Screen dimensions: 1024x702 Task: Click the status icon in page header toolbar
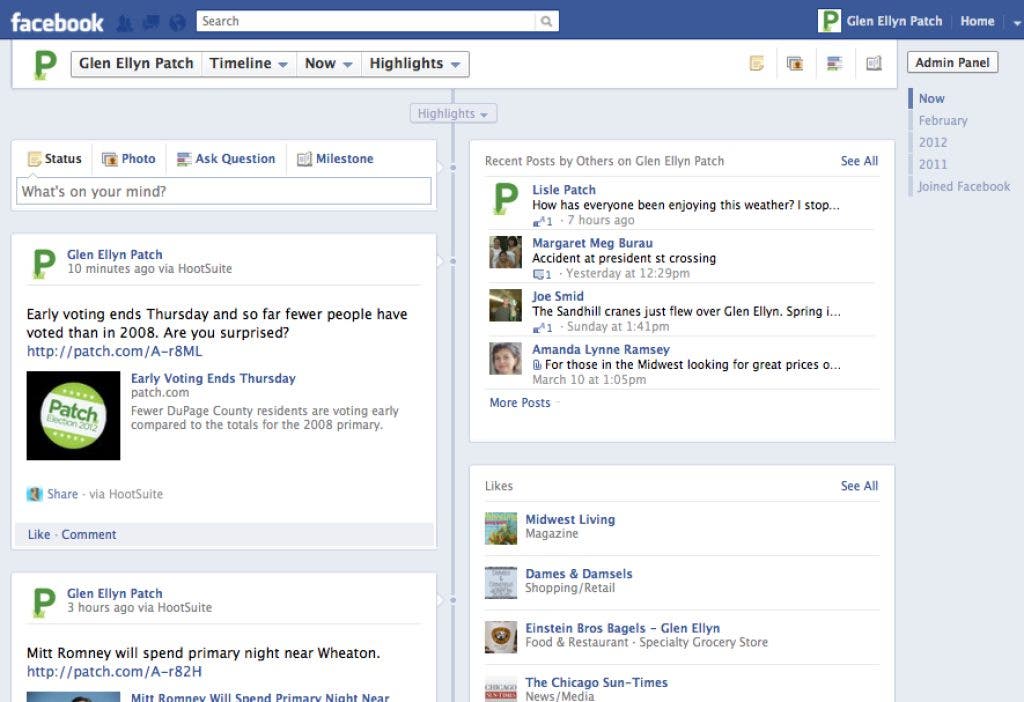tap(756, 63)
